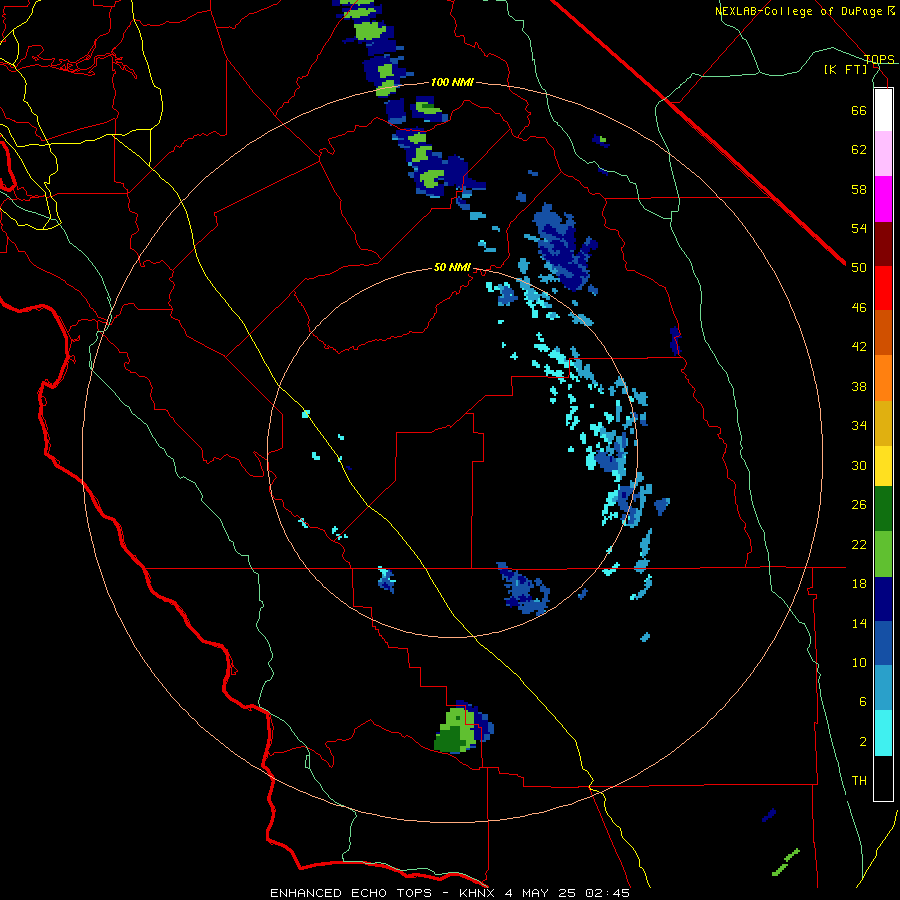The height and width of the screenshot is (900, 900).
Task: Click the 38 legend value
Action: pyautogui.click(x=859, y=386)
